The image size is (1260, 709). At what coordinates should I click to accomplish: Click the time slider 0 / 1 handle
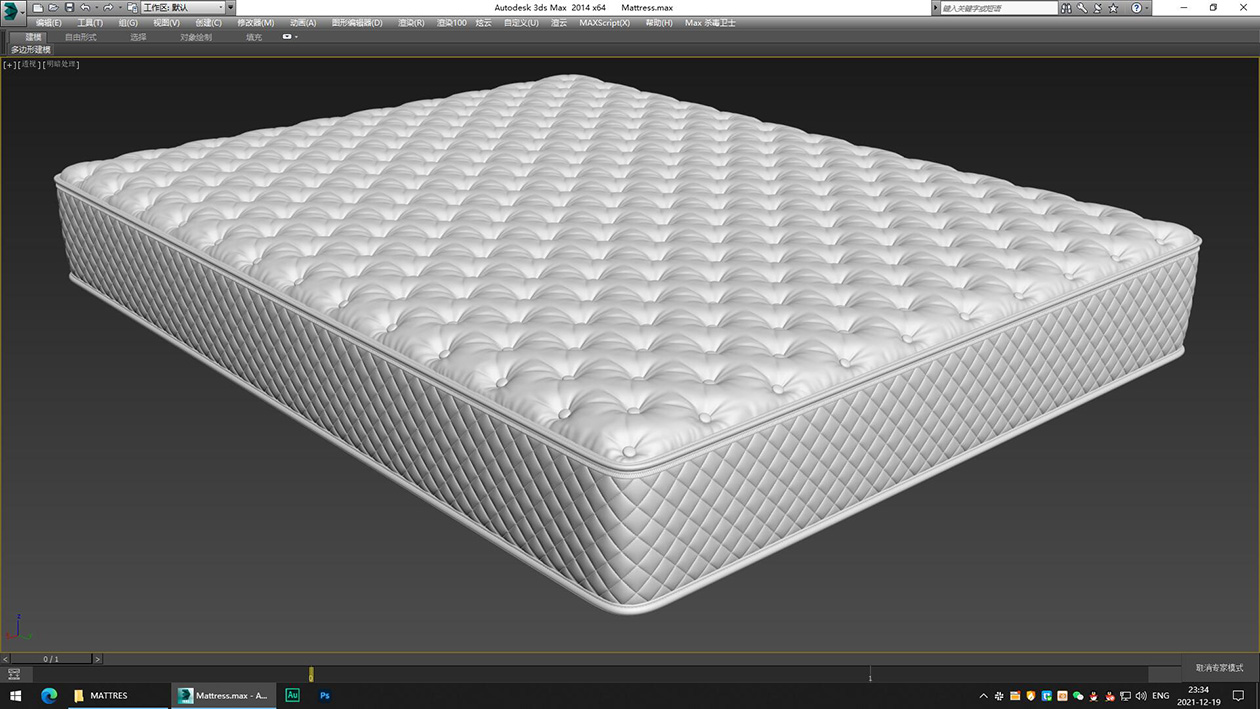51,659
